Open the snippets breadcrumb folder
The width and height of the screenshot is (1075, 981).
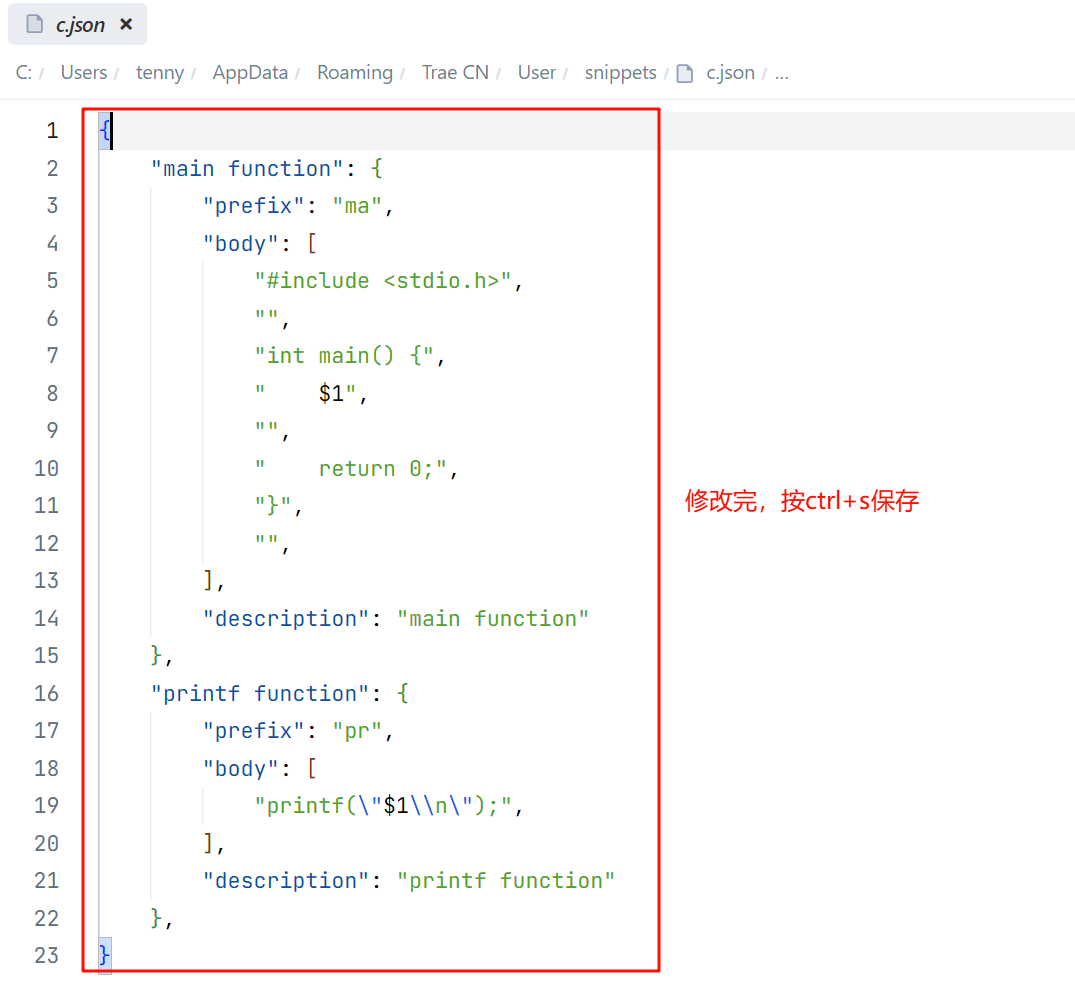point(620,73)
